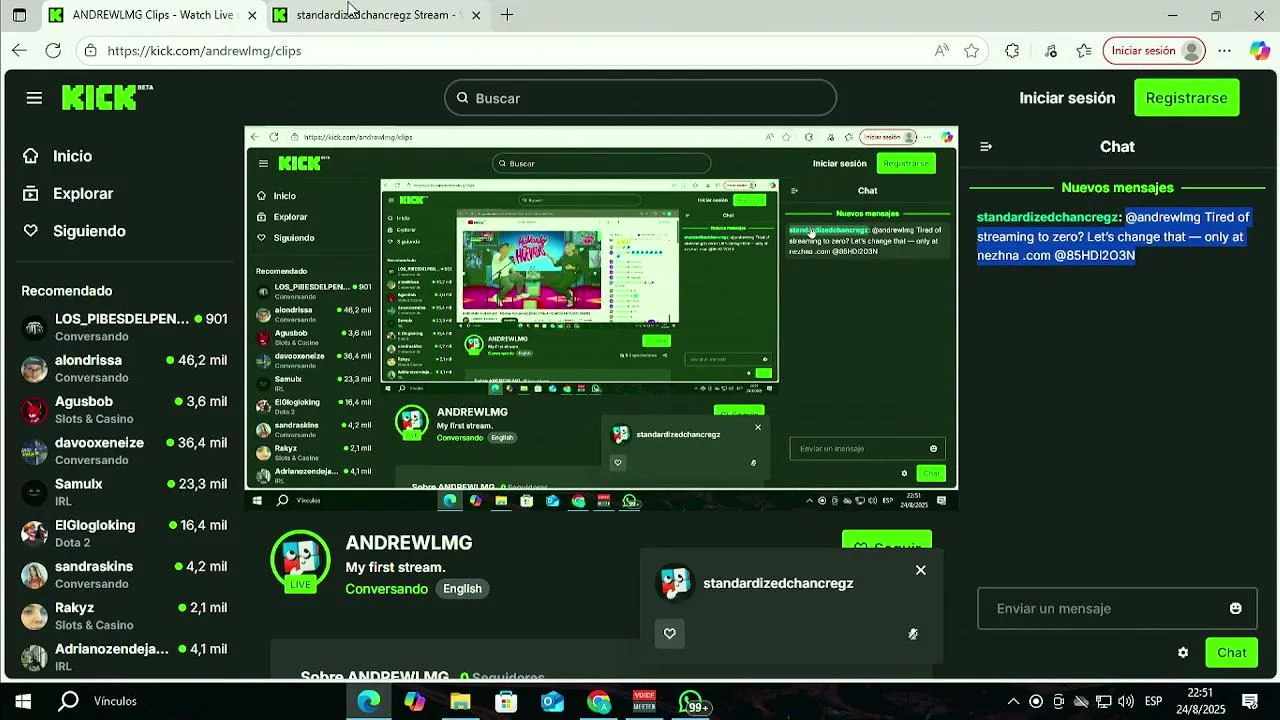Open Adrianozendeja recommended channel
The image size is (1280, 720).
[125, 657]
